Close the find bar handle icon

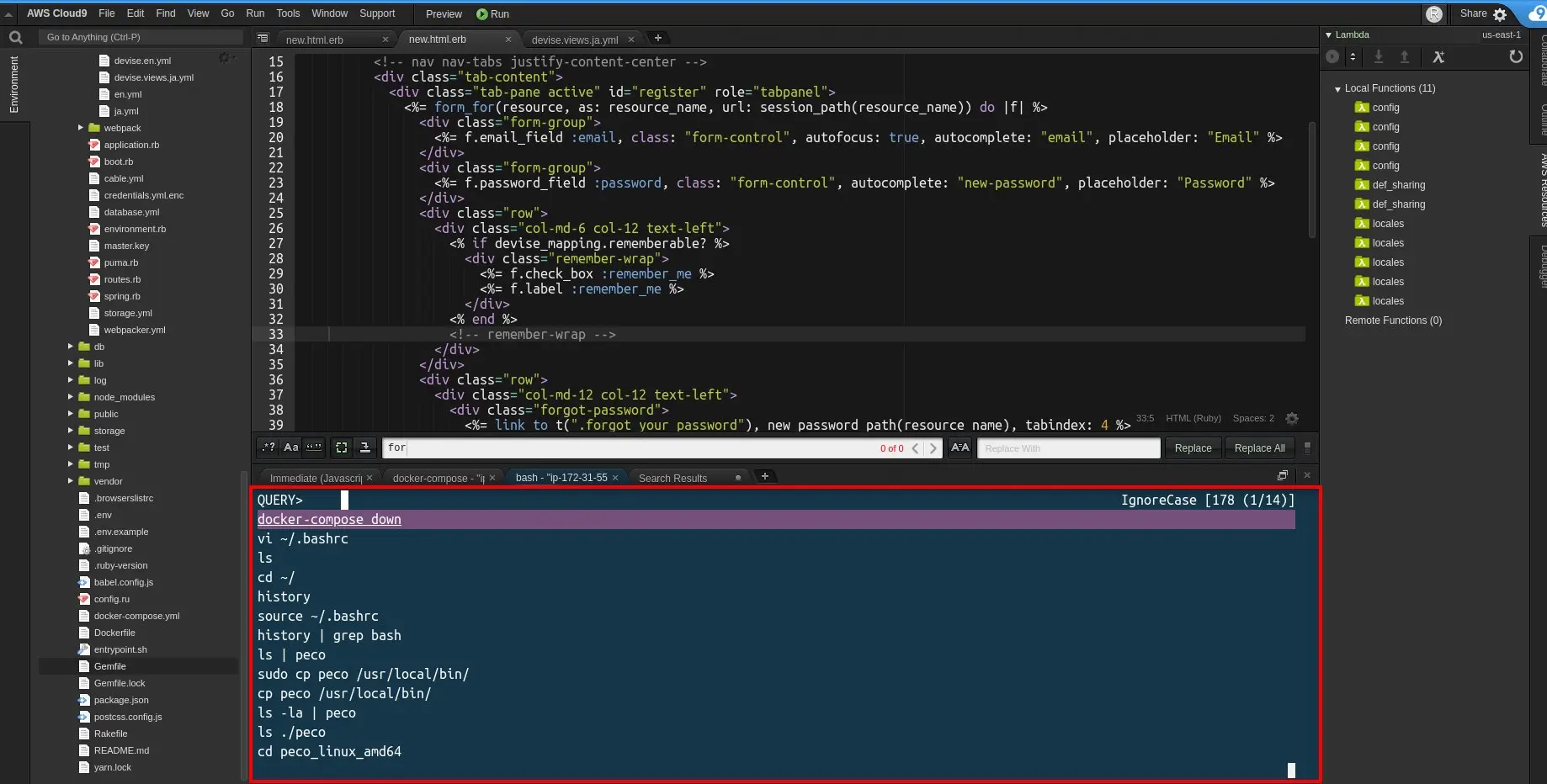coord(1307,448)
